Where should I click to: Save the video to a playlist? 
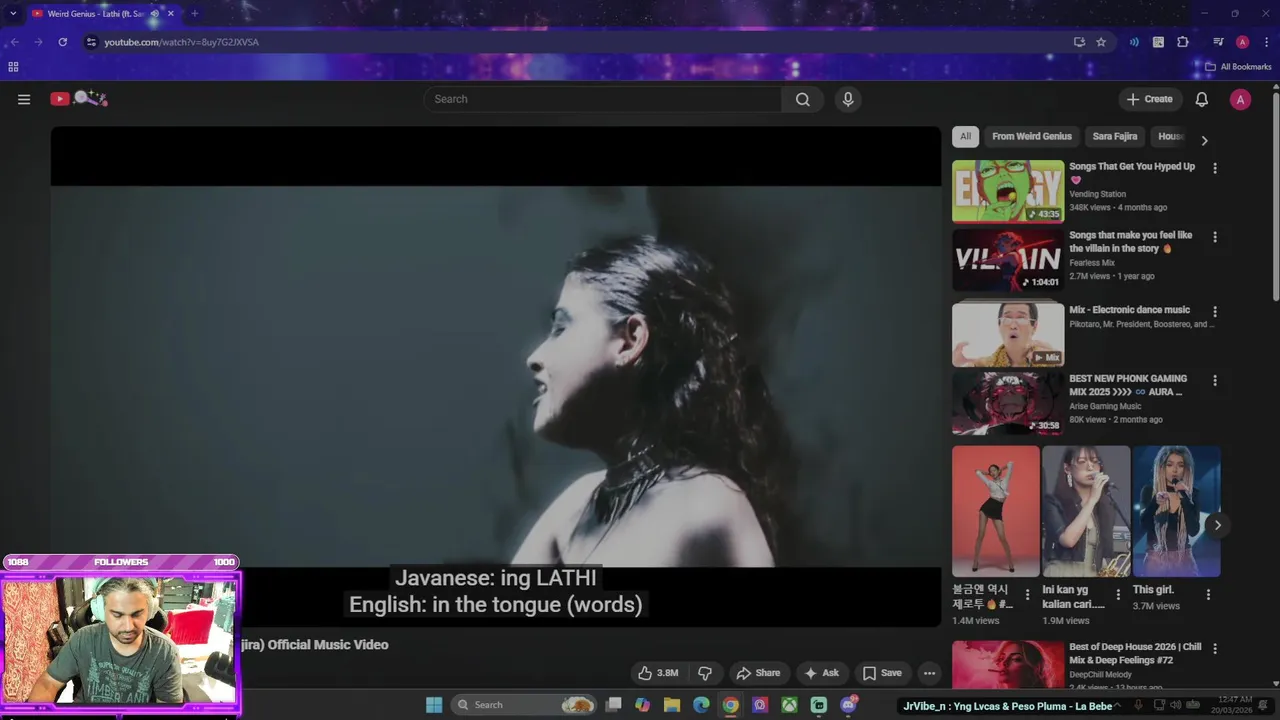tap(882, 673)
